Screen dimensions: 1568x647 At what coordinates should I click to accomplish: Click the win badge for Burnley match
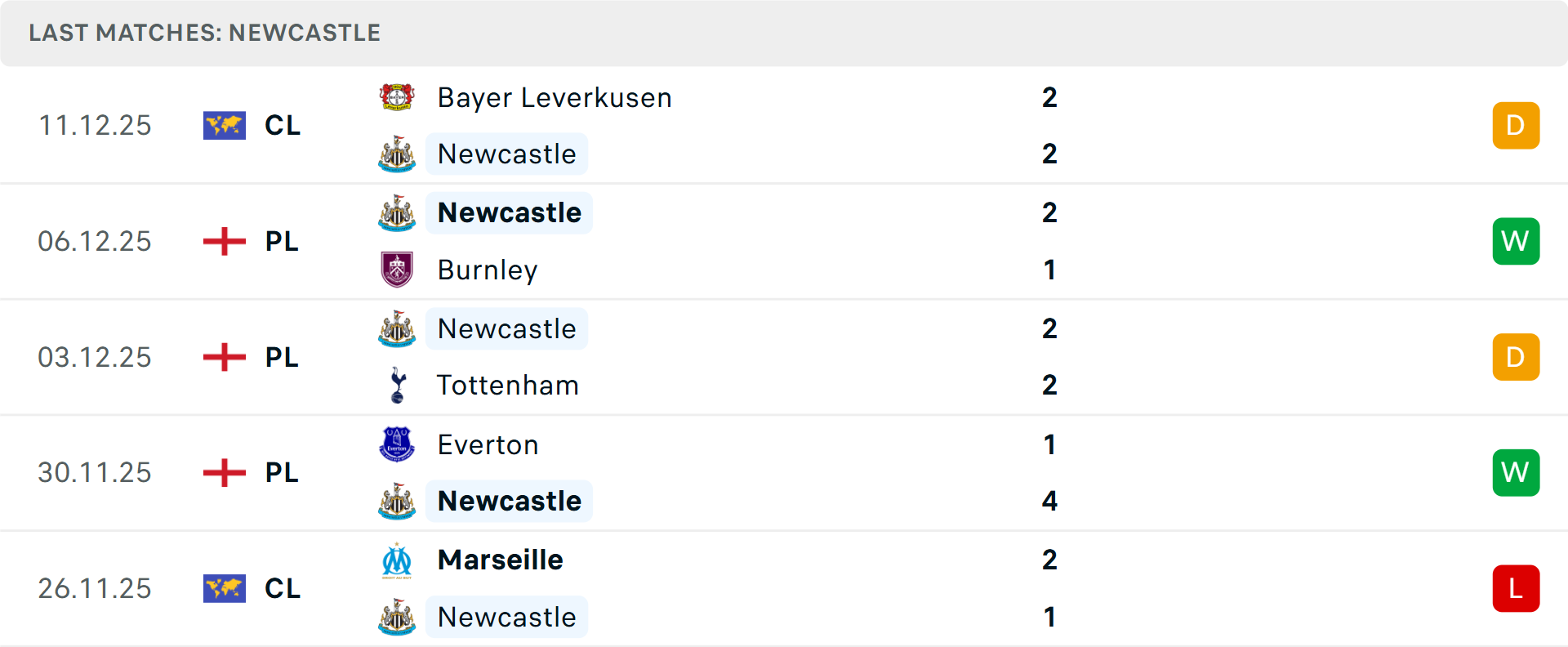pyautogui.click(x=1516, y=242)
